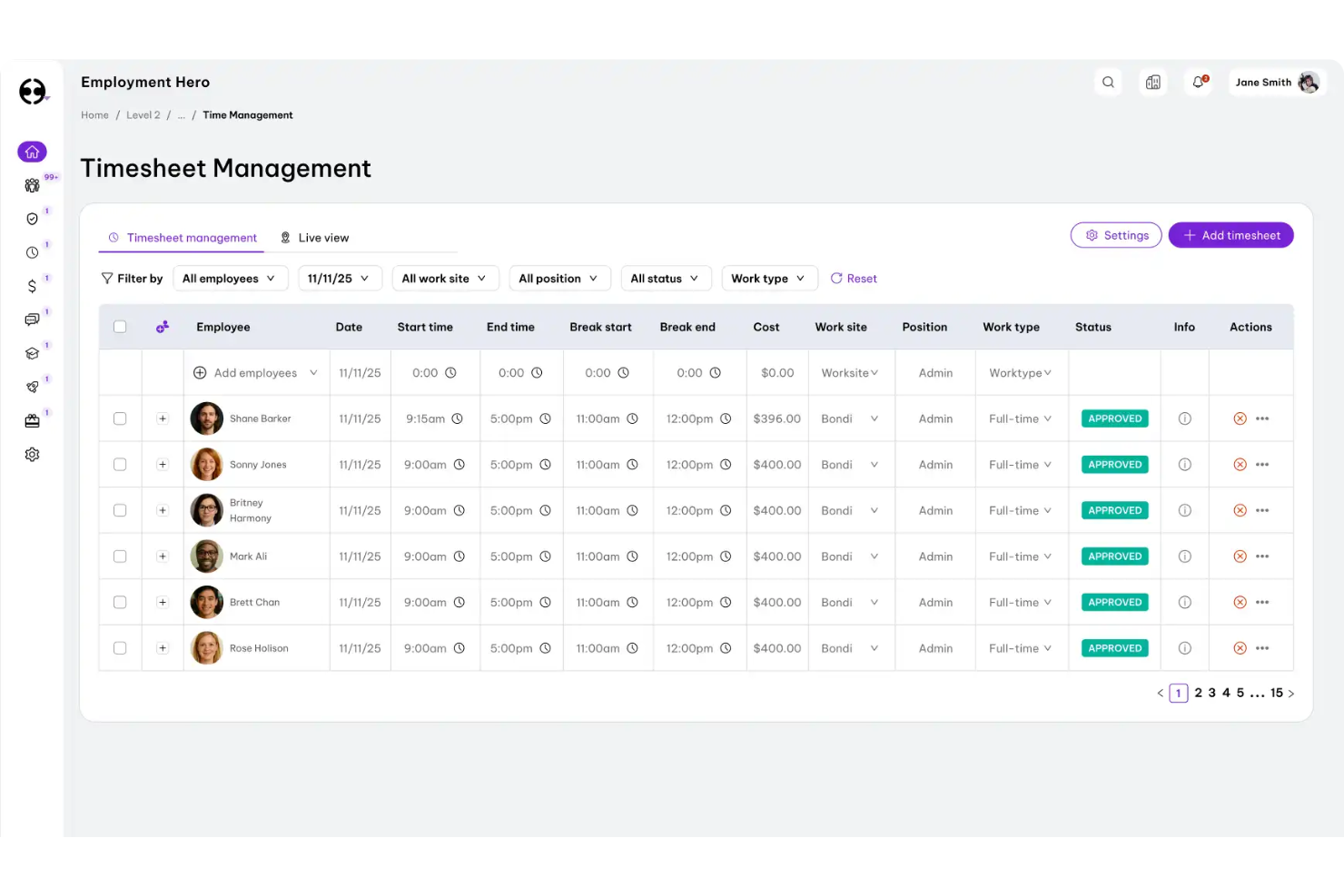This screenshot has width=1344, height=896.
Task: Expand the Brett Chan row with plus
Action: pos(163,603)
